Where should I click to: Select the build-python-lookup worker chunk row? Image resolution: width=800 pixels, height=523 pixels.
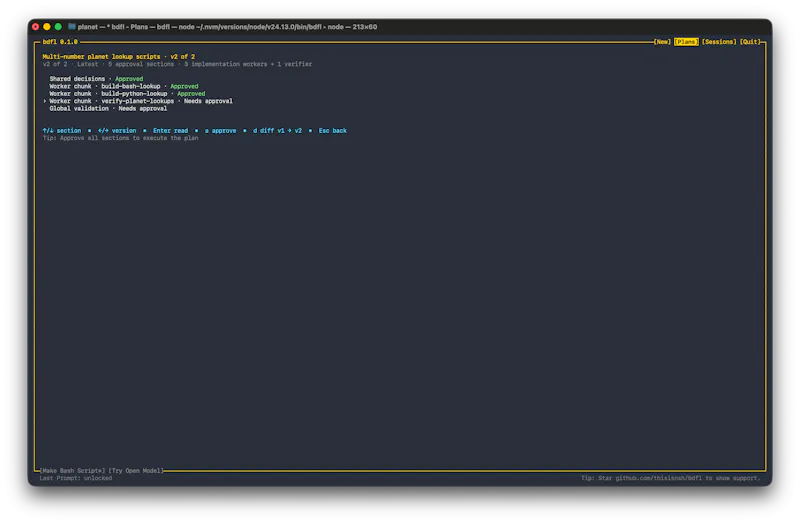click(x=127, y=94)
